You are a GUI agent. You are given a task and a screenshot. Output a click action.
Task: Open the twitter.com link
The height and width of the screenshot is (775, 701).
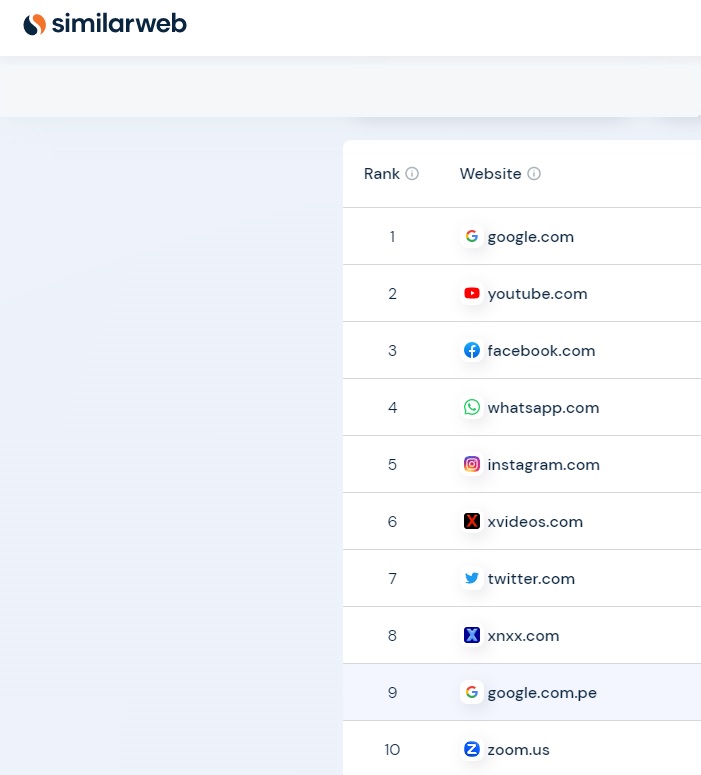point(531,578)
